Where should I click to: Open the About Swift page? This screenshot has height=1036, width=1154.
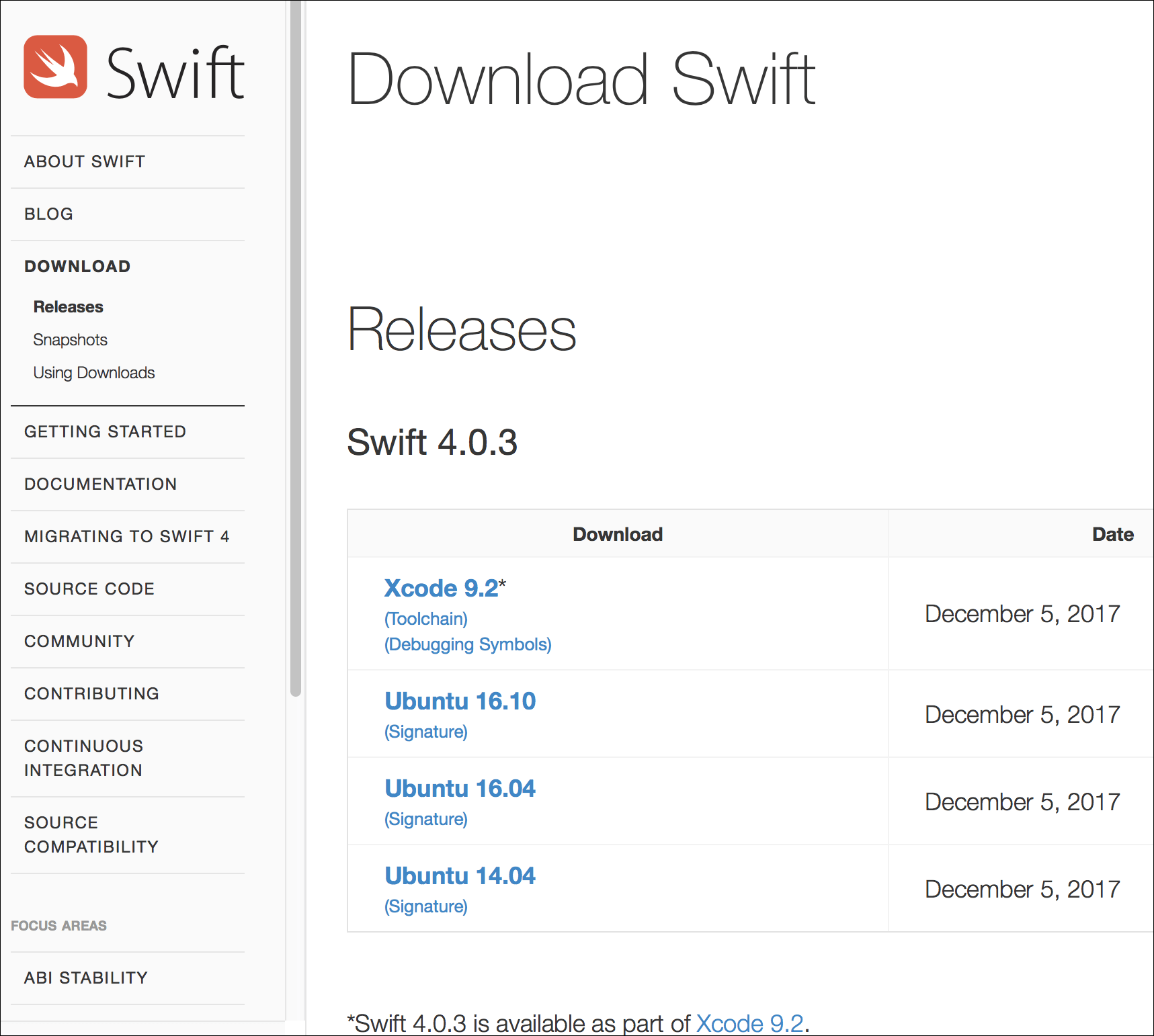(85, 162)
